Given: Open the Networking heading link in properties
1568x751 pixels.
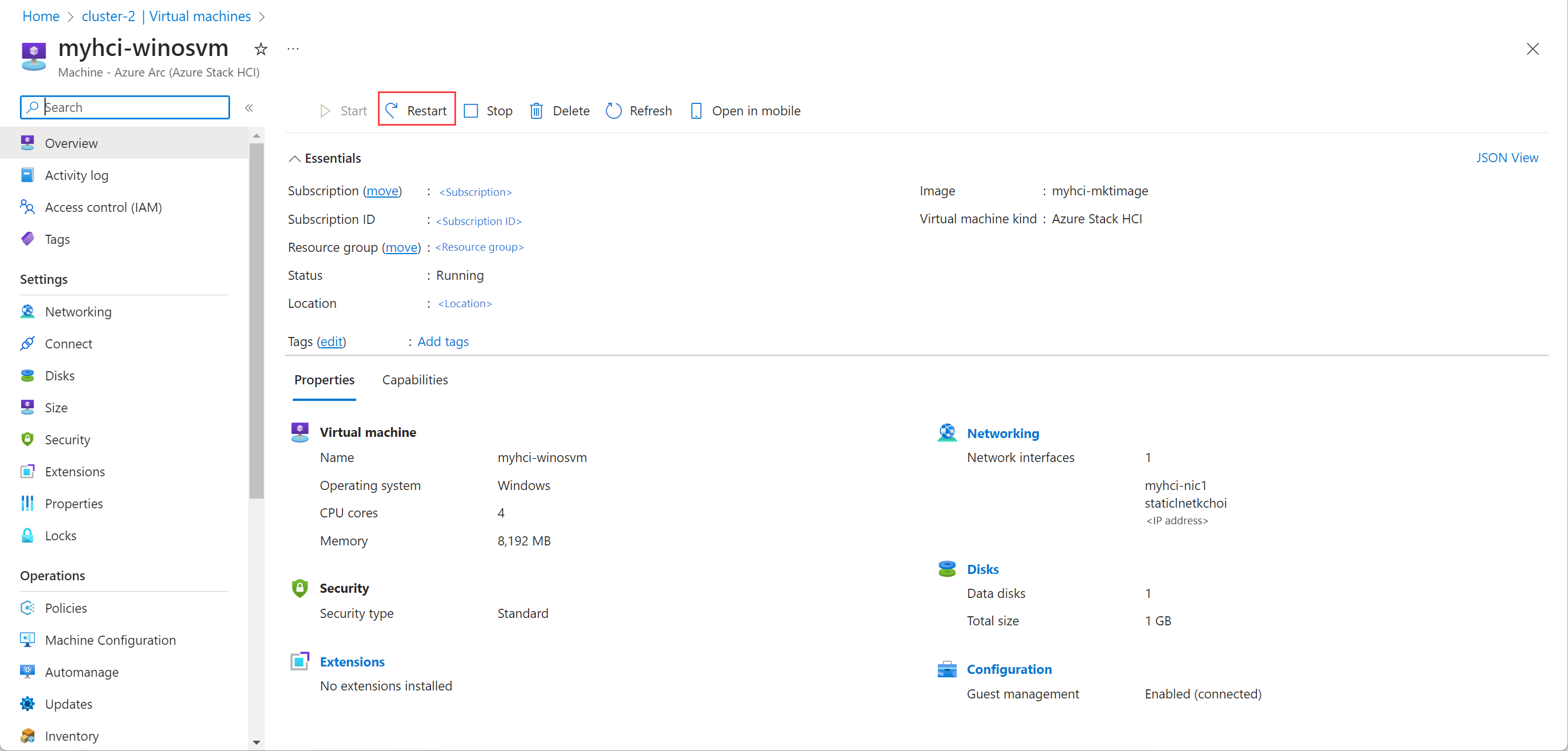Looking at the screenshot, I should pyautogui.click(x=1002, y=433).
